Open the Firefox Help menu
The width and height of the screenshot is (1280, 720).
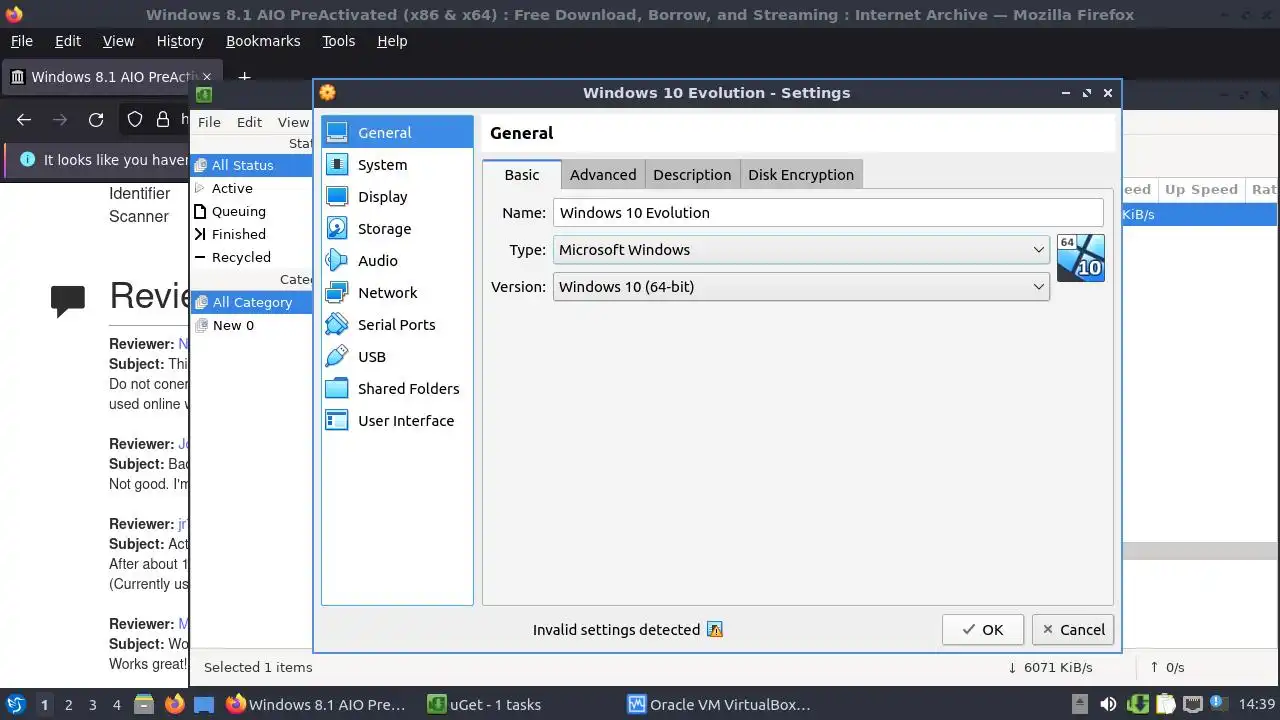point(392,41)
